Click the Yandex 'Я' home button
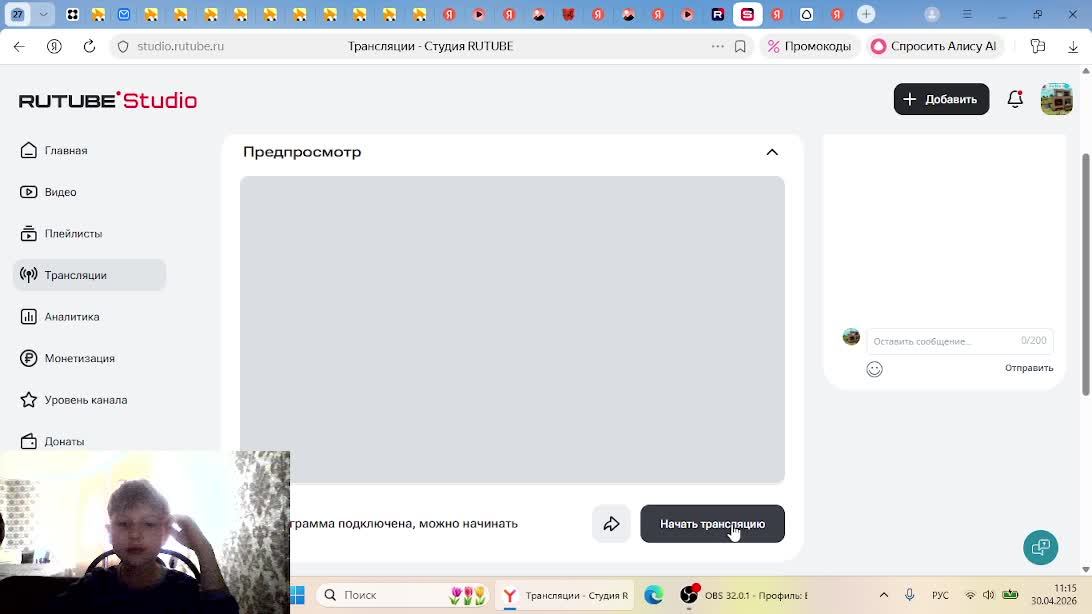Image resolution: width=1092 pixels, height=614 pixels. [54, 46]
